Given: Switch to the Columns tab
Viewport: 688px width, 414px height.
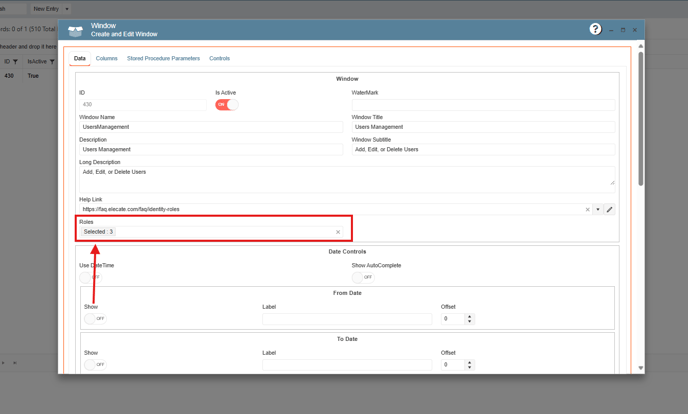Looking at the screenshot, I should 106,59.
